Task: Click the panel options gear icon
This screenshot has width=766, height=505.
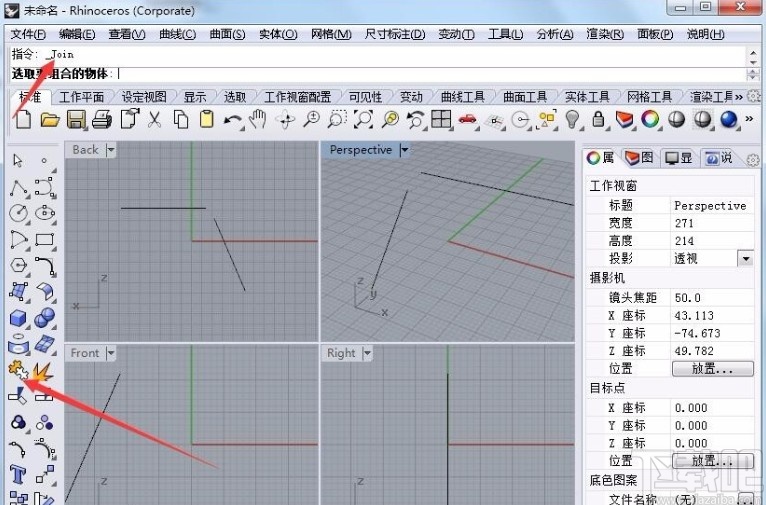Action: (x=753, y=159)
